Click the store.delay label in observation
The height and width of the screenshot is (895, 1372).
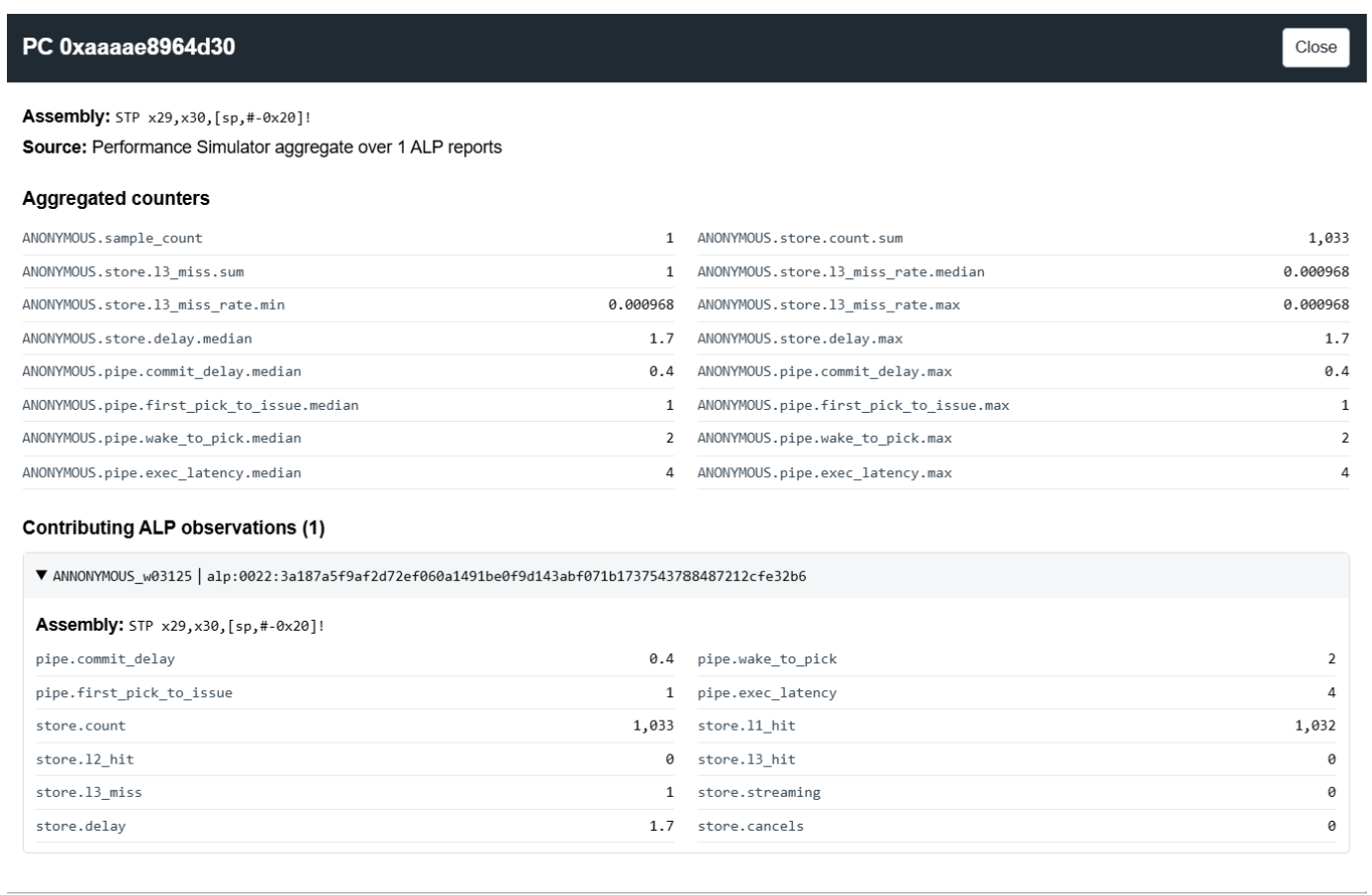tap(80, 826)
